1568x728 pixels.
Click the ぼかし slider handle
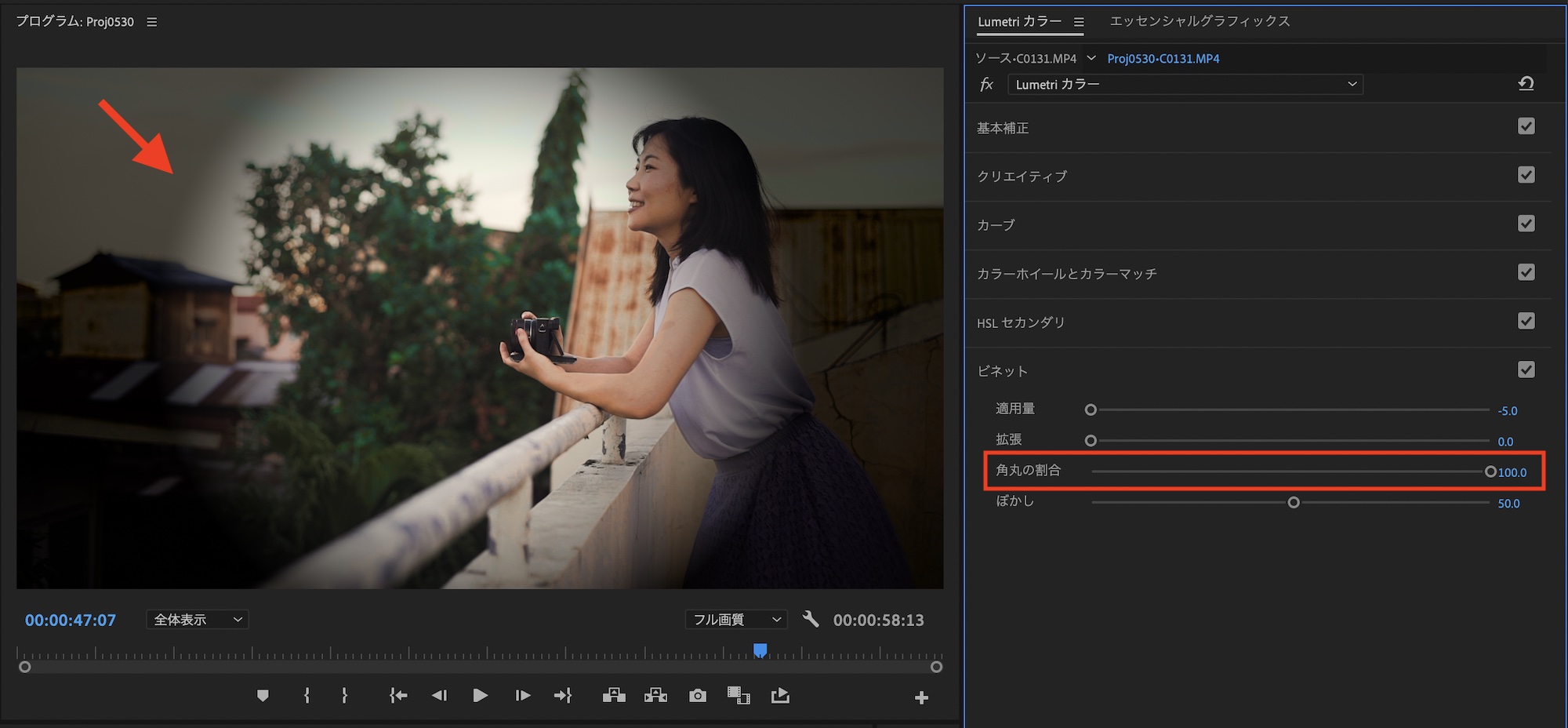point(1294,502)
